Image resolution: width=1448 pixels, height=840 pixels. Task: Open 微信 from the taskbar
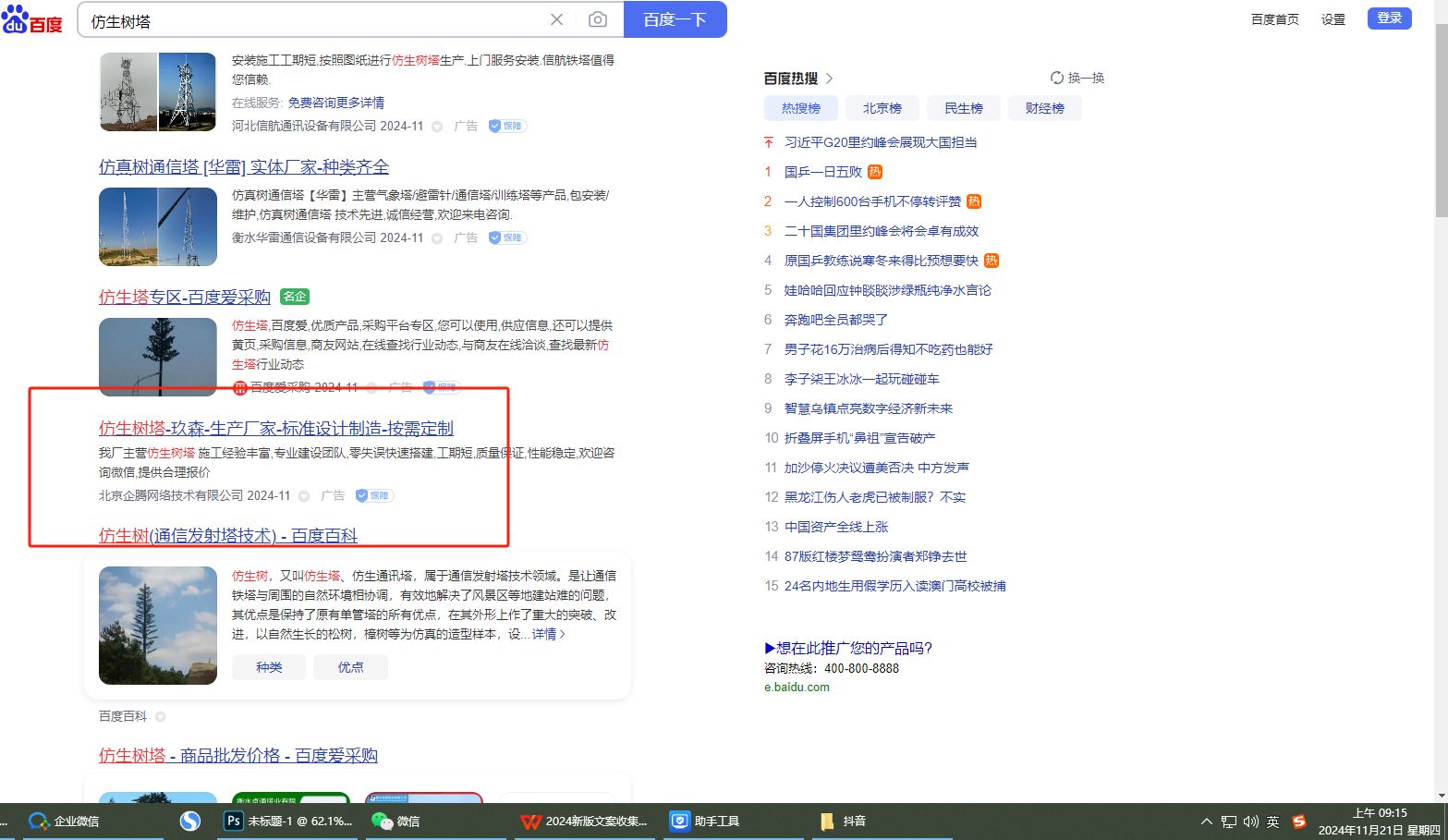coord(396,821)
